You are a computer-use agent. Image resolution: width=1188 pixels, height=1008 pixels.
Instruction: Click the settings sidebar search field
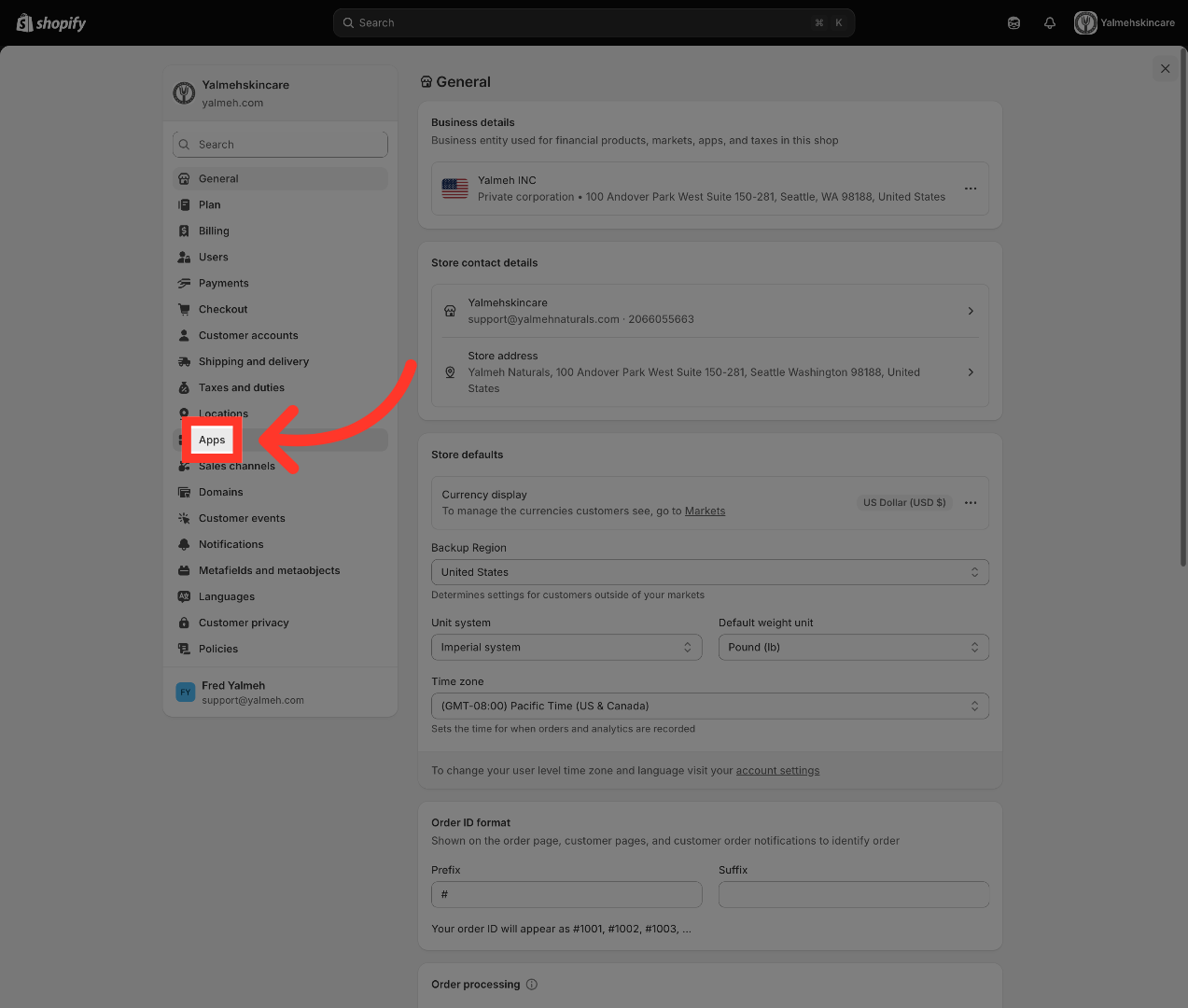tap(280, 145)
